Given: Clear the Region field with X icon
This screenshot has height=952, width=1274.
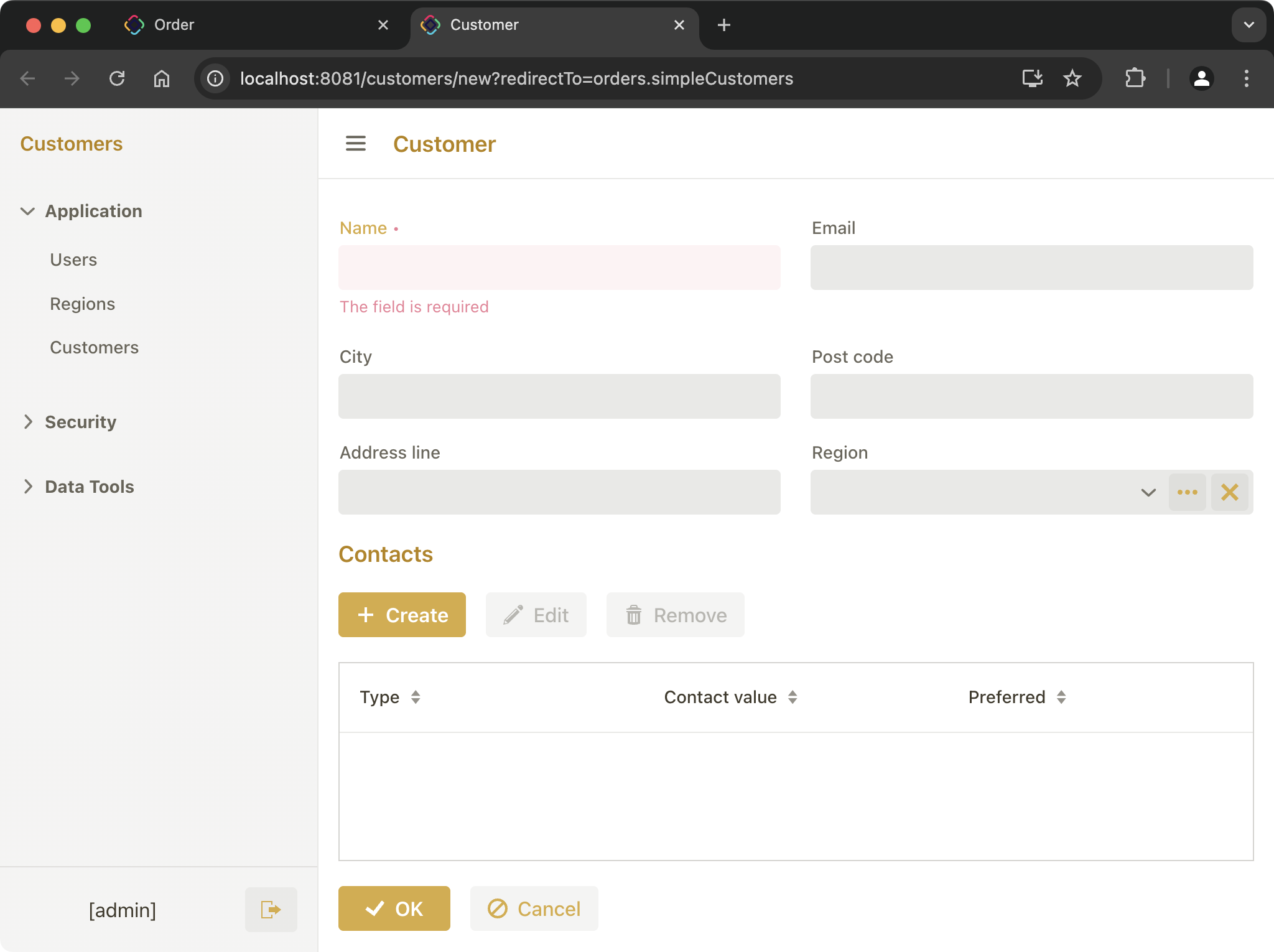Looking at the screenshot, I should tap(1229, 492).
